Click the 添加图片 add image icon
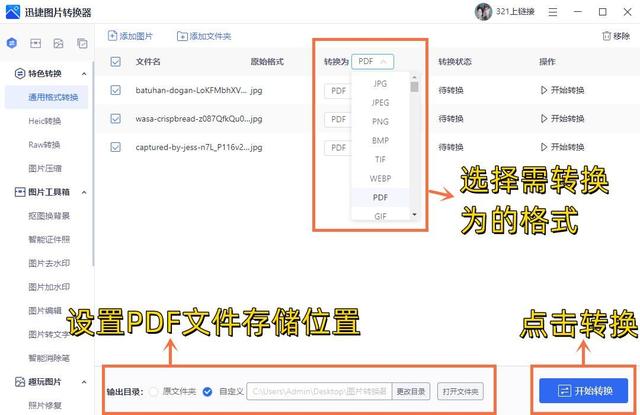Image resolution: width=640 pixels, height=415 pixels. pyautogui.click(x=112, y=36)
